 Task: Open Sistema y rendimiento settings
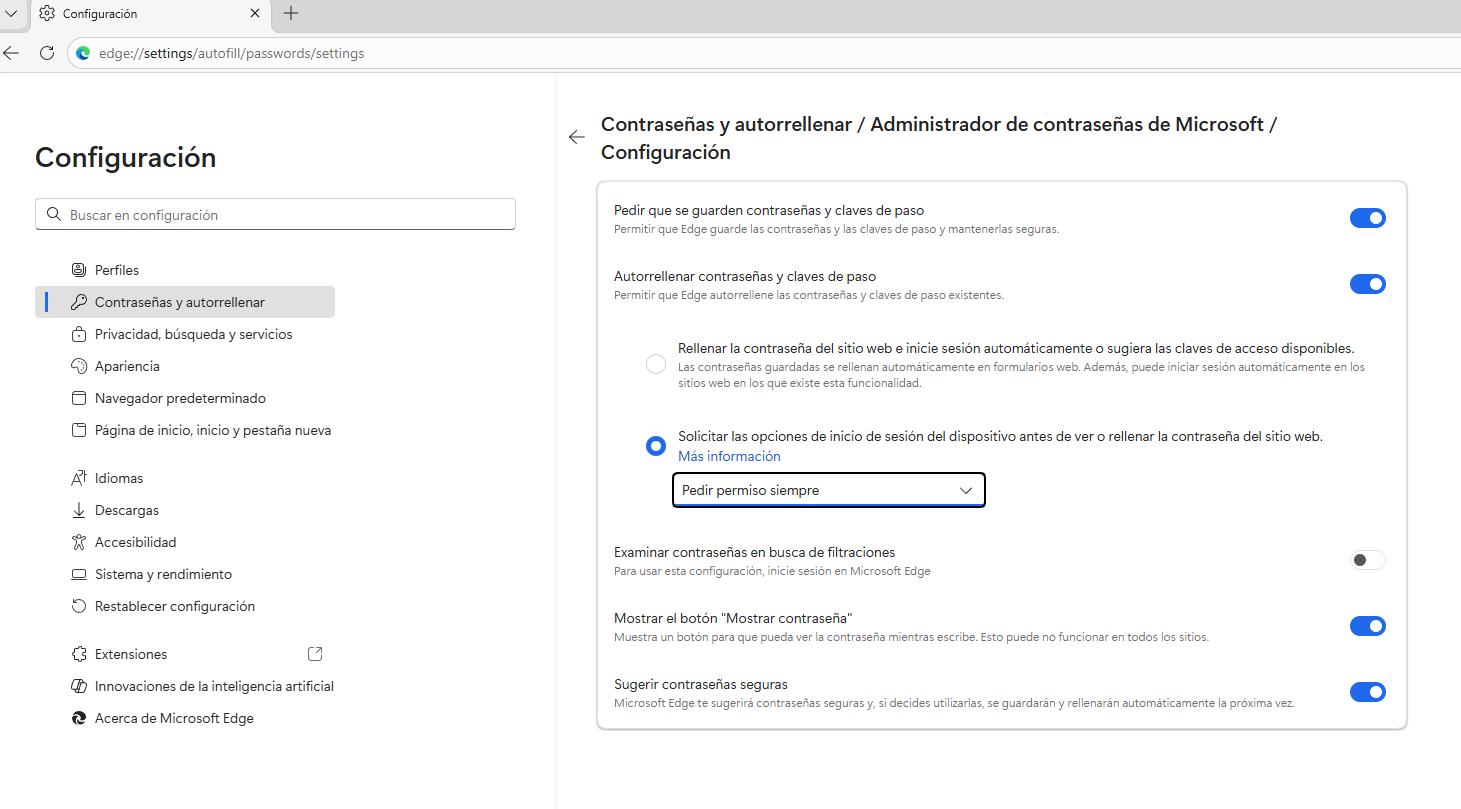pyautogui.click(x=185, y=574)
